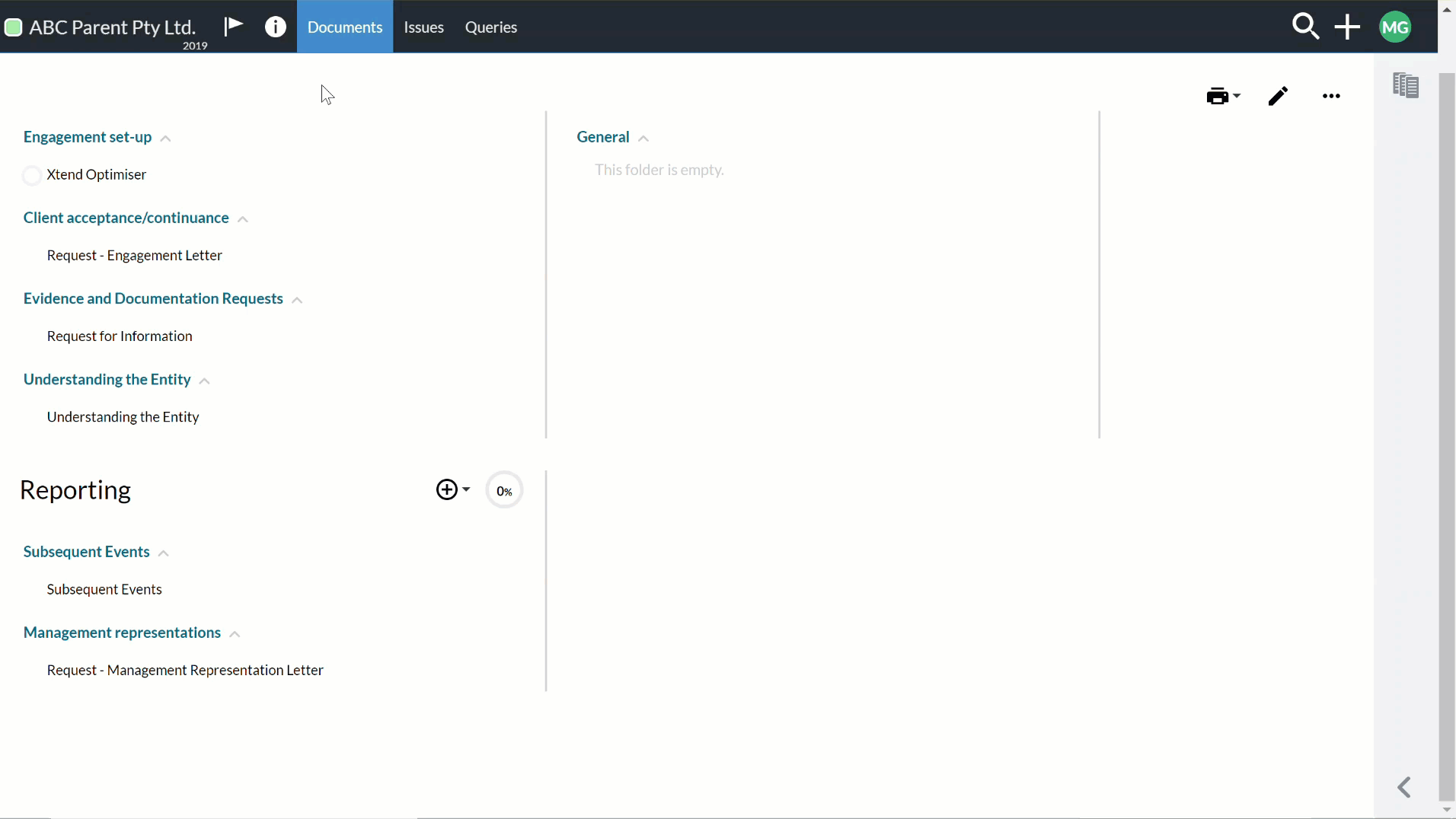Open Request - Management Representation Letter
This screenshot has height=819, width=1456.
185,670
